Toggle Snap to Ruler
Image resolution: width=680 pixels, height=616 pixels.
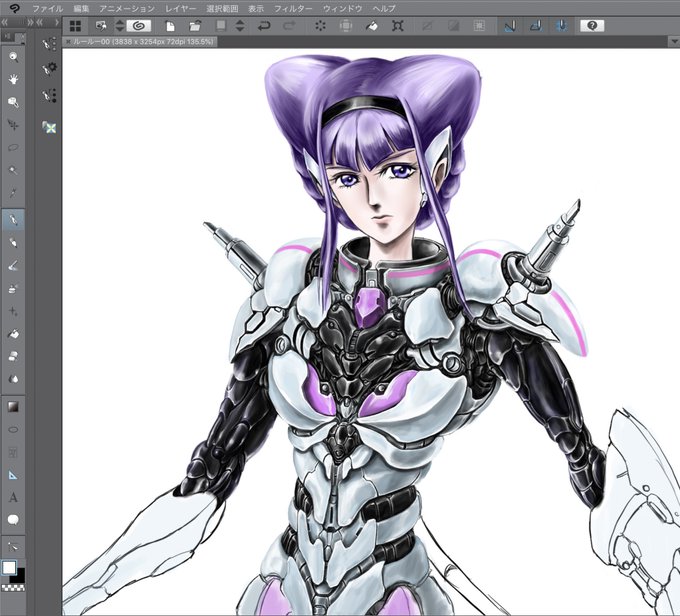coord(510,26)
